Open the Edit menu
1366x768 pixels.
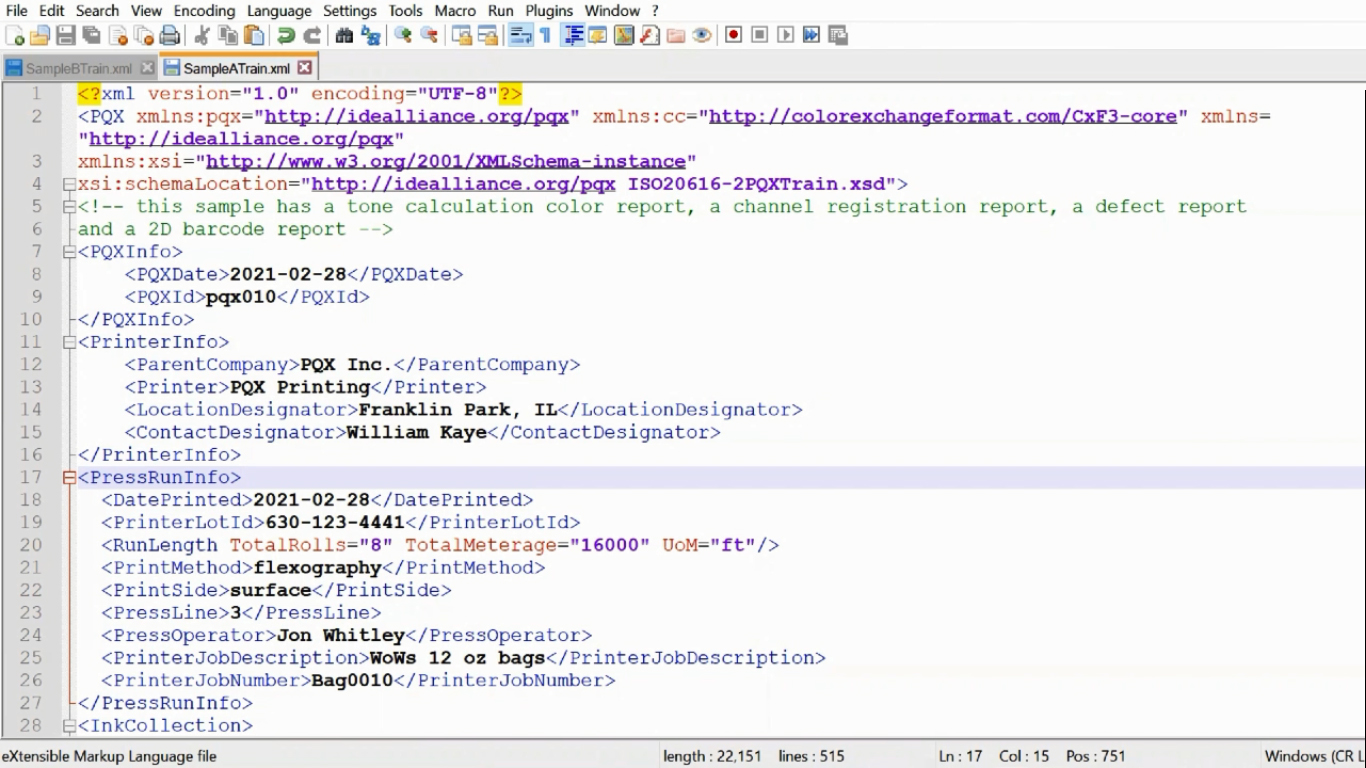[52, 10]
